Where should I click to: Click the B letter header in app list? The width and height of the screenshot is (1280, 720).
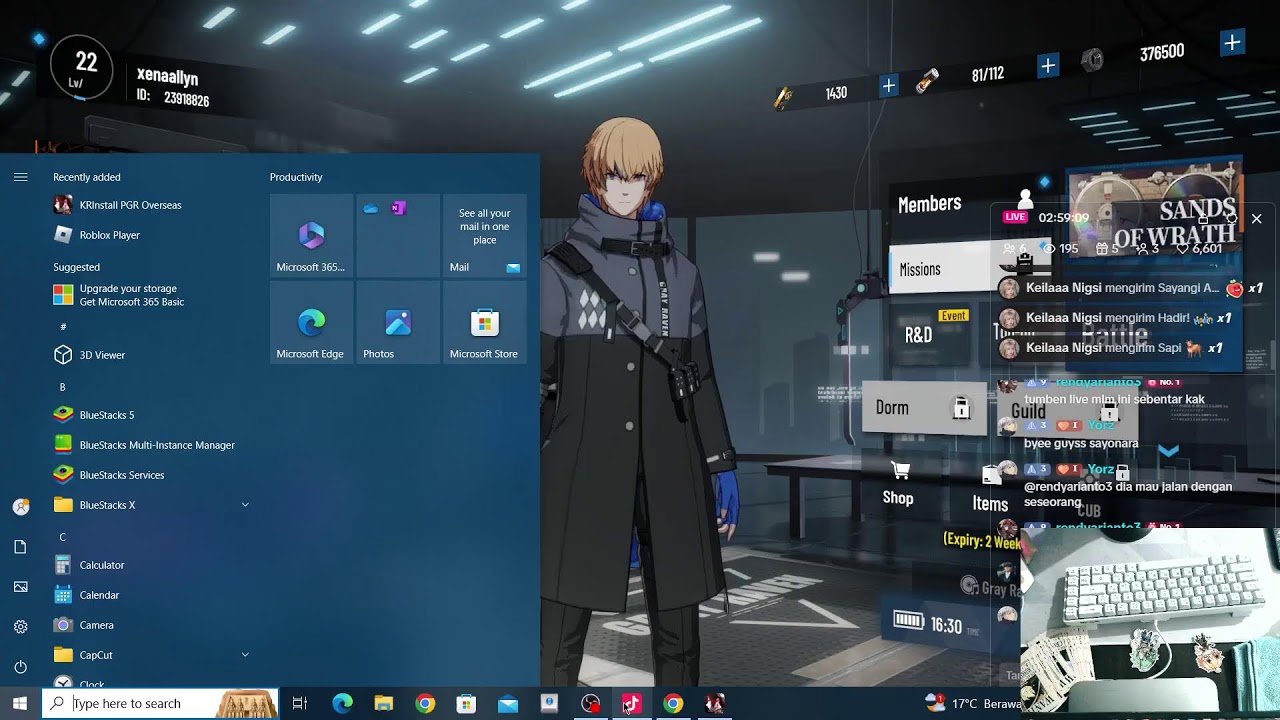coord(62,387)
